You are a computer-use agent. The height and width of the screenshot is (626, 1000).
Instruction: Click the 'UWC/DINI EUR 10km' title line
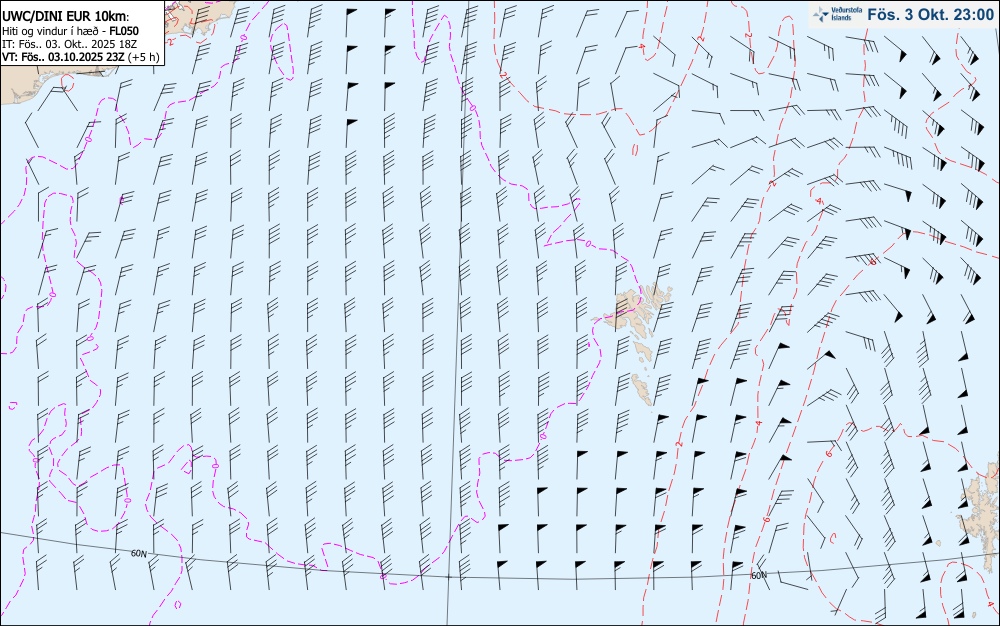pos(65,17)
